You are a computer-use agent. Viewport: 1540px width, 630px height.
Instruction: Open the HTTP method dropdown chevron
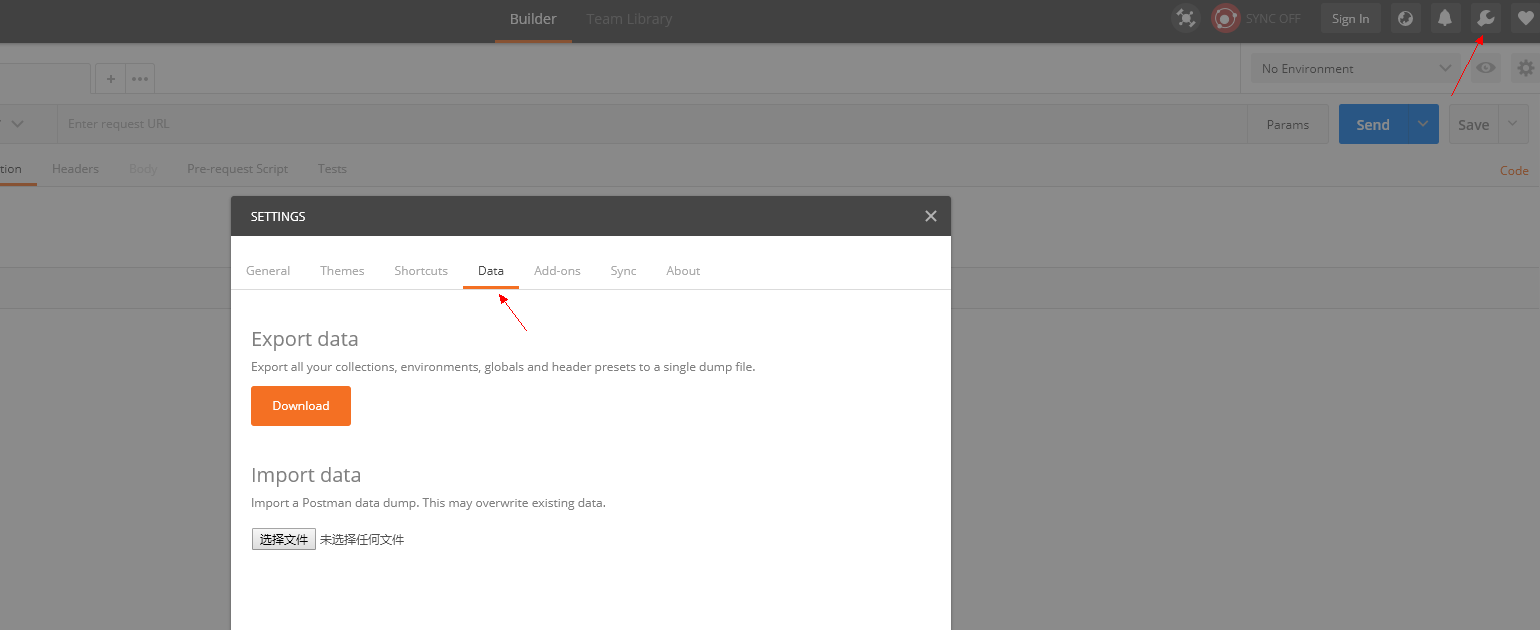coord(18,124)
